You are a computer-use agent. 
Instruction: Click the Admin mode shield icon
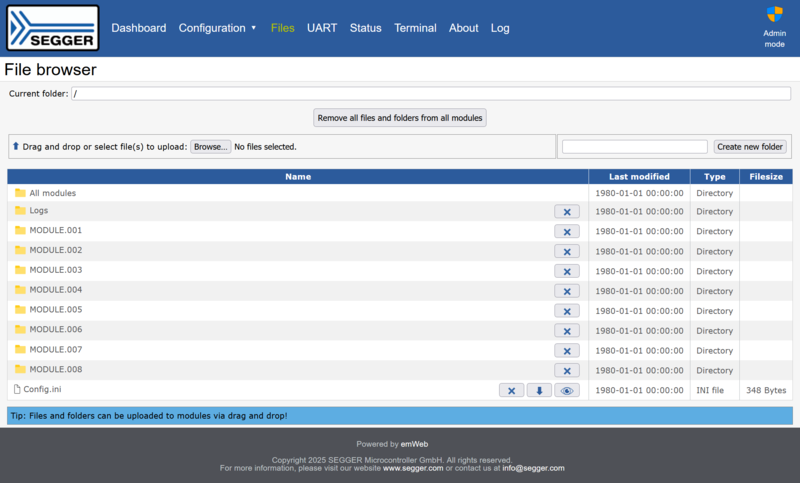774,14
